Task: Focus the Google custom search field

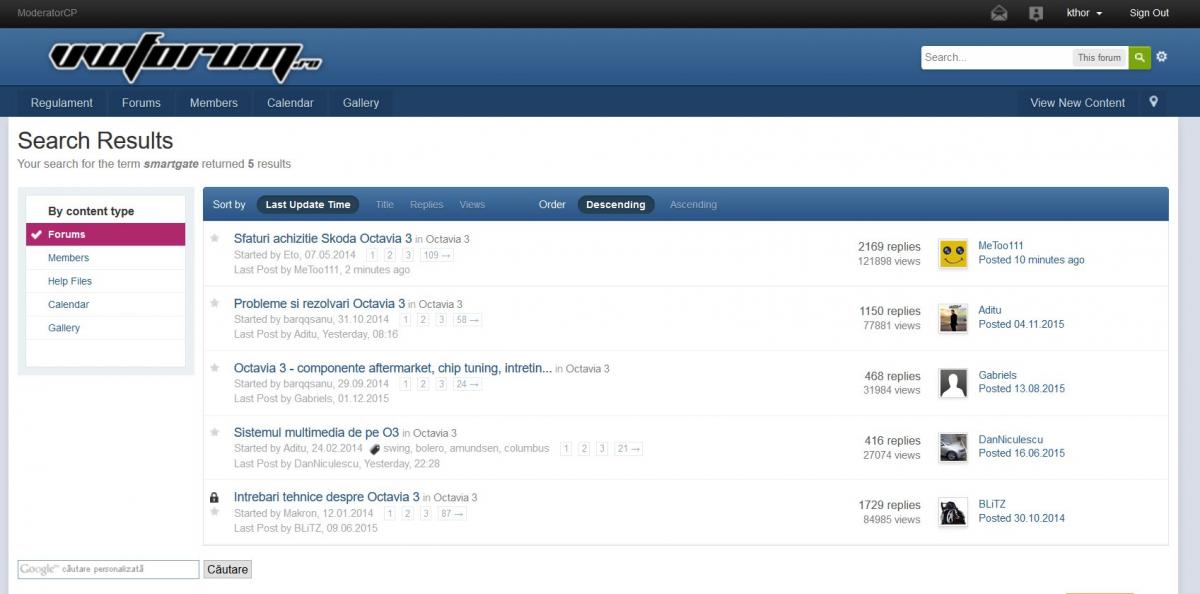Action: pyautogui.click(x=108, y=569)
